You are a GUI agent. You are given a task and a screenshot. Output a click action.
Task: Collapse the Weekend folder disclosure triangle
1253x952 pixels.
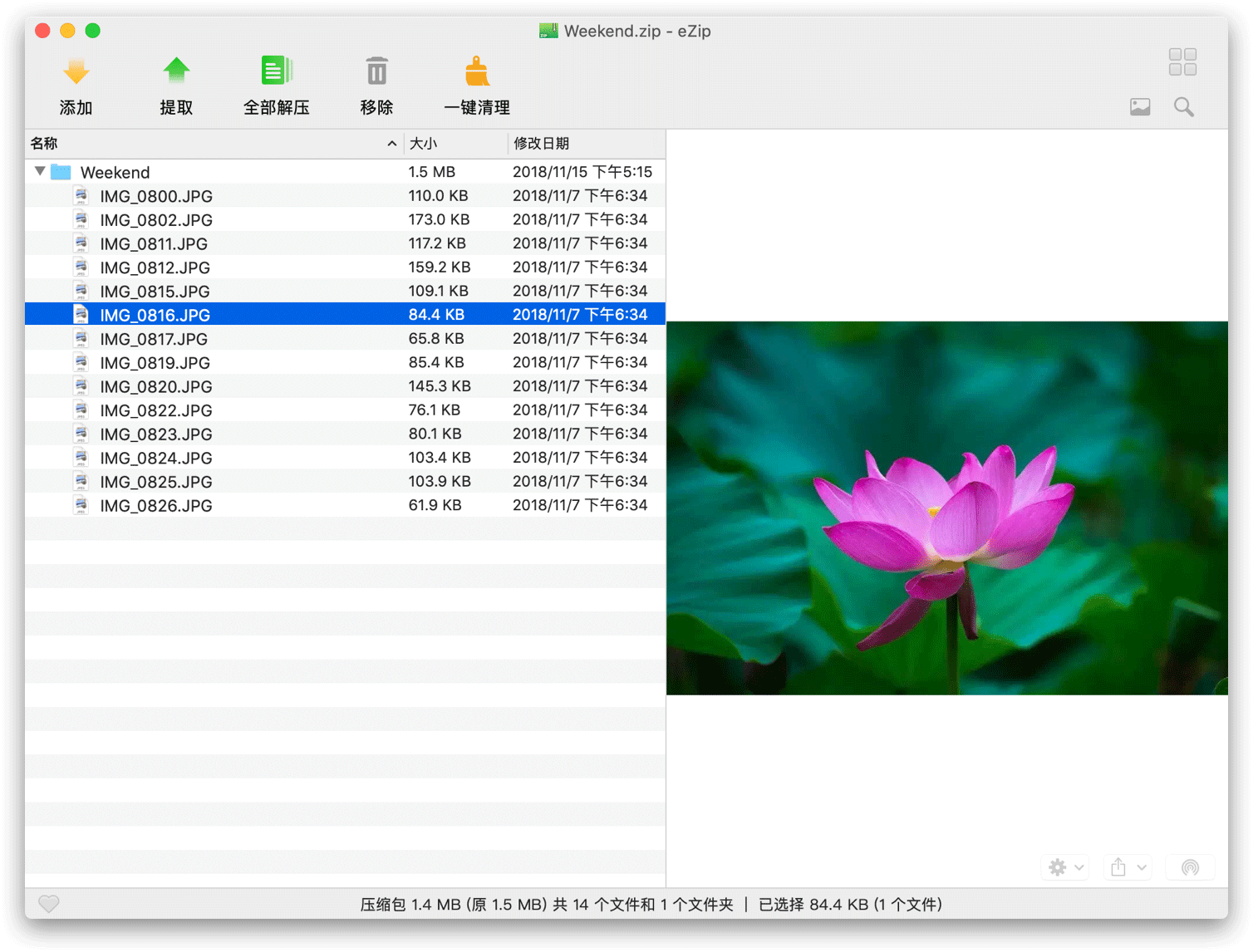40,172
